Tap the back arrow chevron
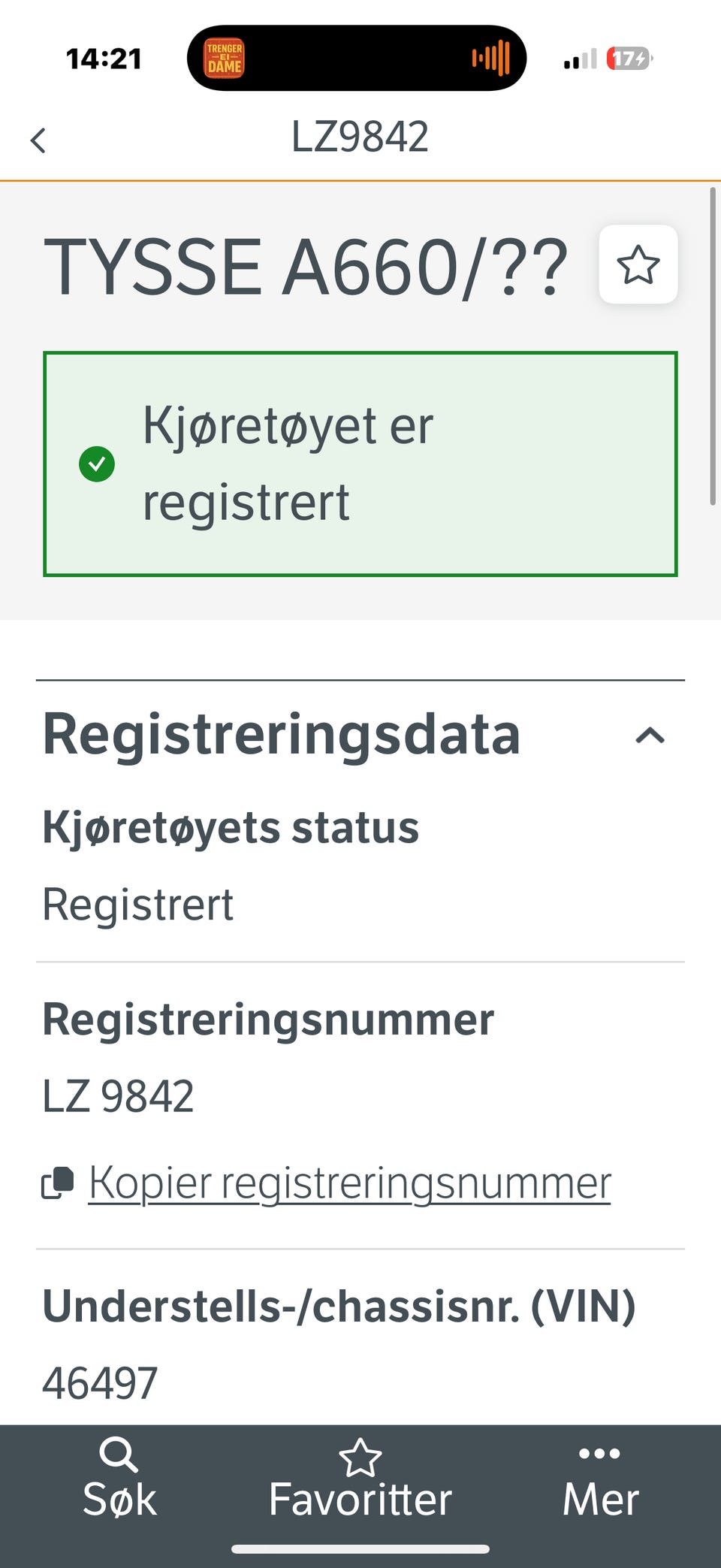 (x=38, y=140)
